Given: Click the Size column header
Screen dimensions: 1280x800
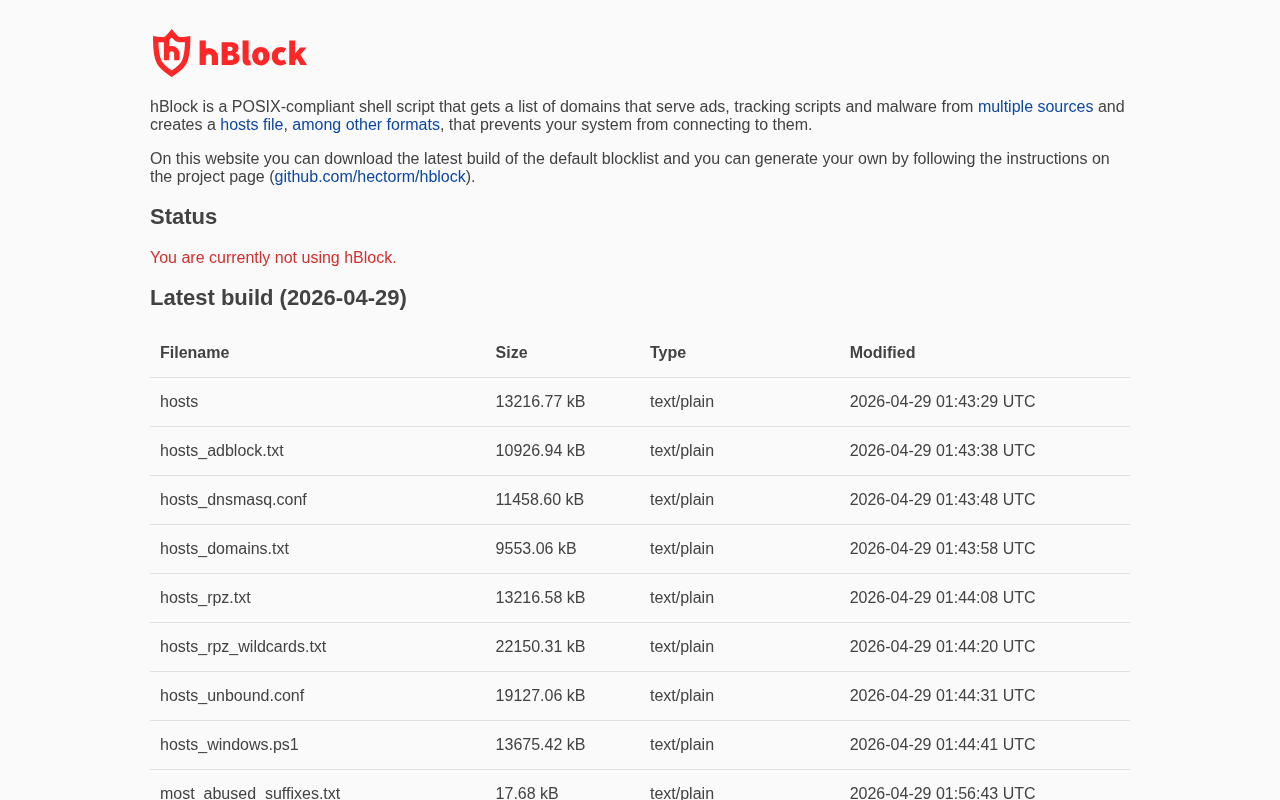Looking at the screenshot, I should [x=511, y=353].
